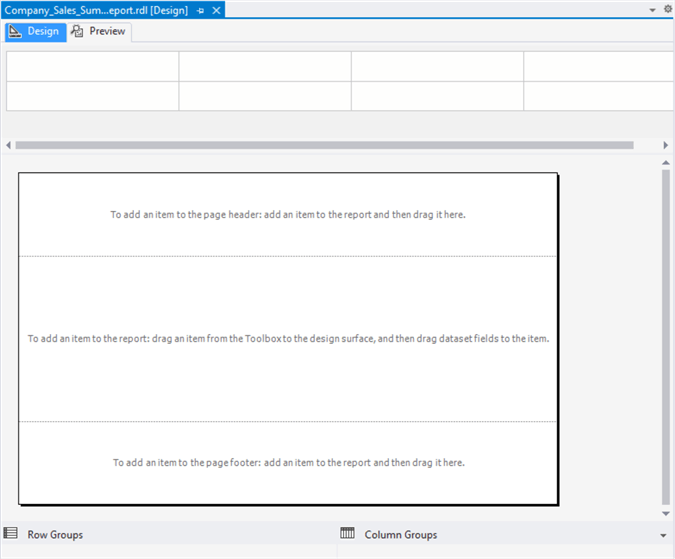Image resolution: width=675 pixels, height=559 pixels.
Task: Click the vertical scrollbar down arrow
Action: tap(666, 513)
